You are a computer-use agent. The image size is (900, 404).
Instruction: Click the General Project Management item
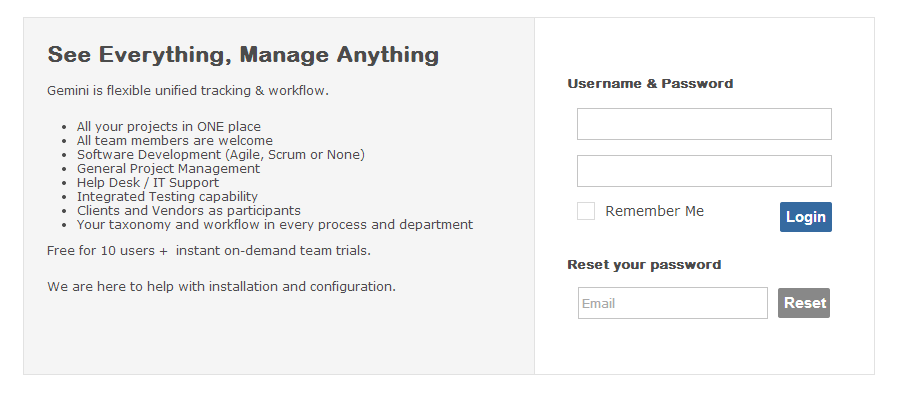[x=168, y=169]
